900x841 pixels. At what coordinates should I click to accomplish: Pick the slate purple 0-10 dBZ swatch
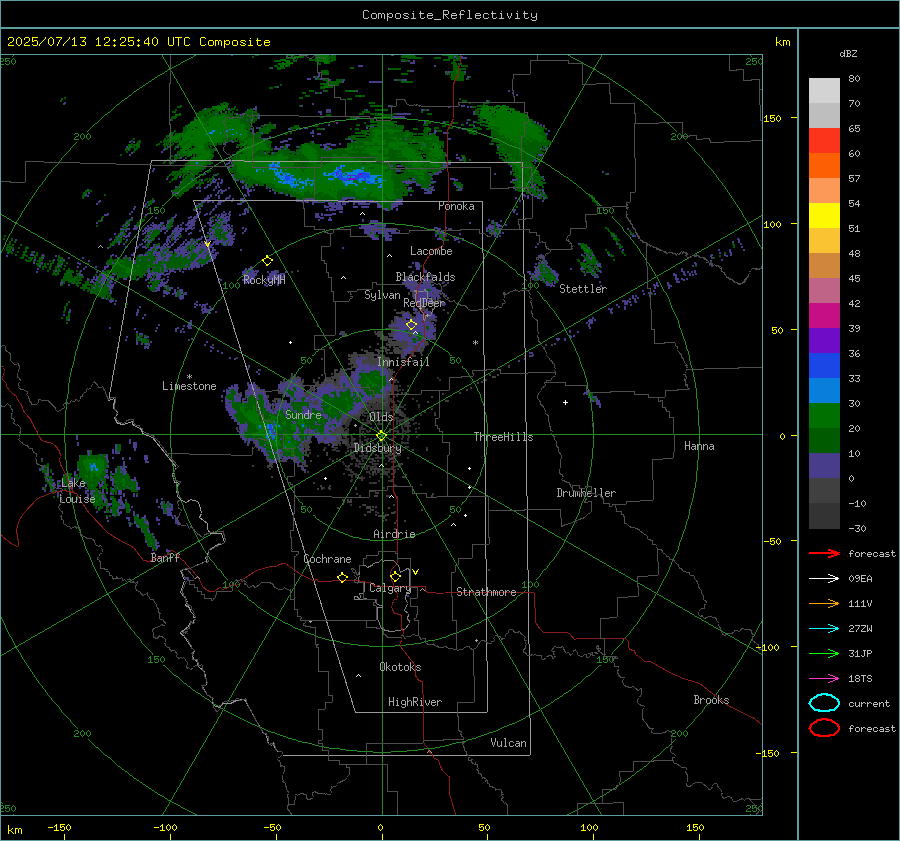pos(824,466)
